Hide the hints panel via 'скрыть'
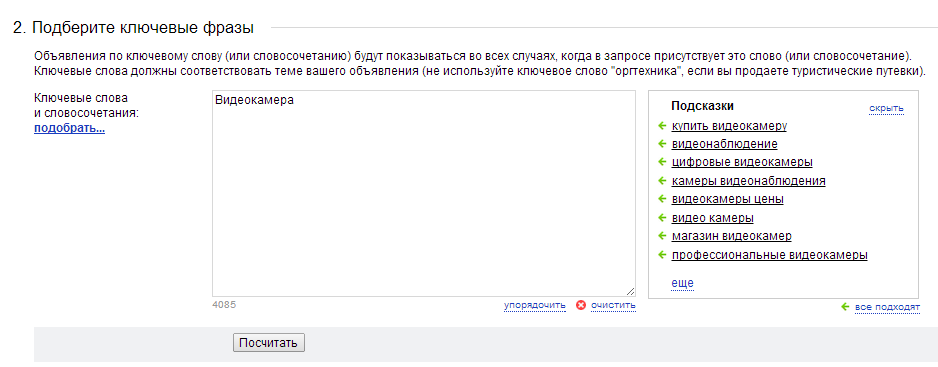 (x=887, y=108)
